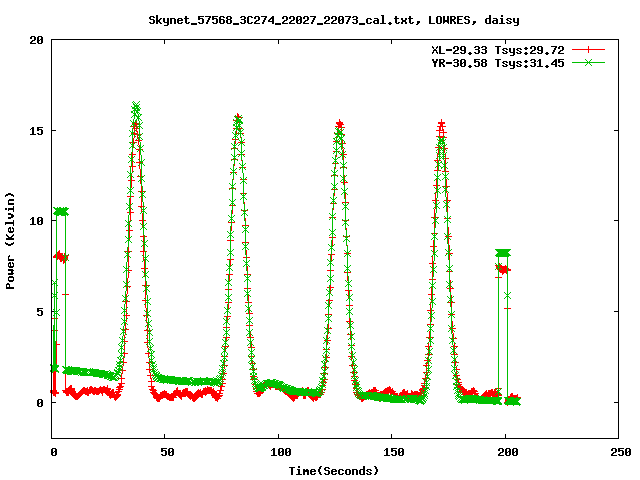Viewport: 640px width, 480px height.
Task: Click the red legend line sample
Action: 588,50
